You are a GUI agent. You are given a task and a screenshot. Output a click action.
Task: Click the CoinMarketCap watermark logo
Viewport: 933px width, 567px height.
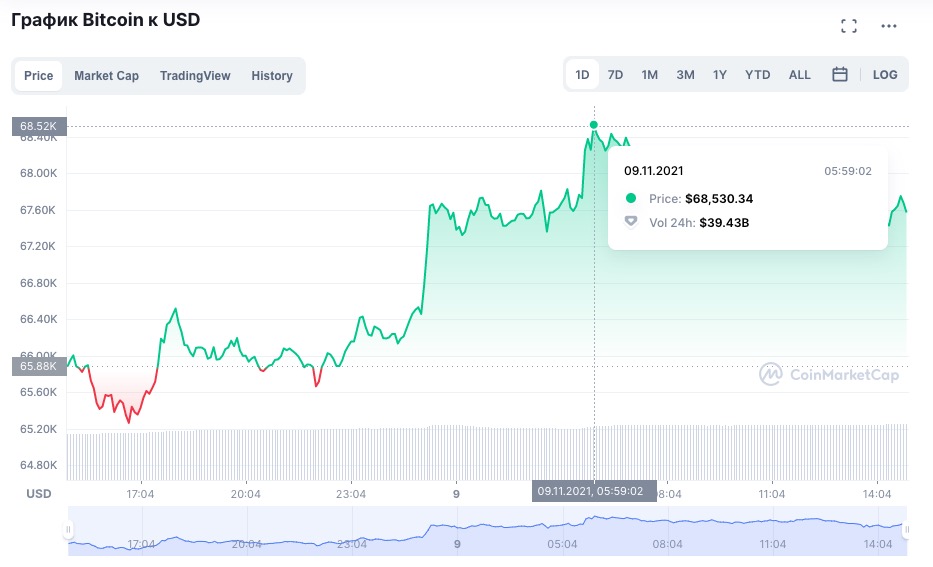point(829,374)
